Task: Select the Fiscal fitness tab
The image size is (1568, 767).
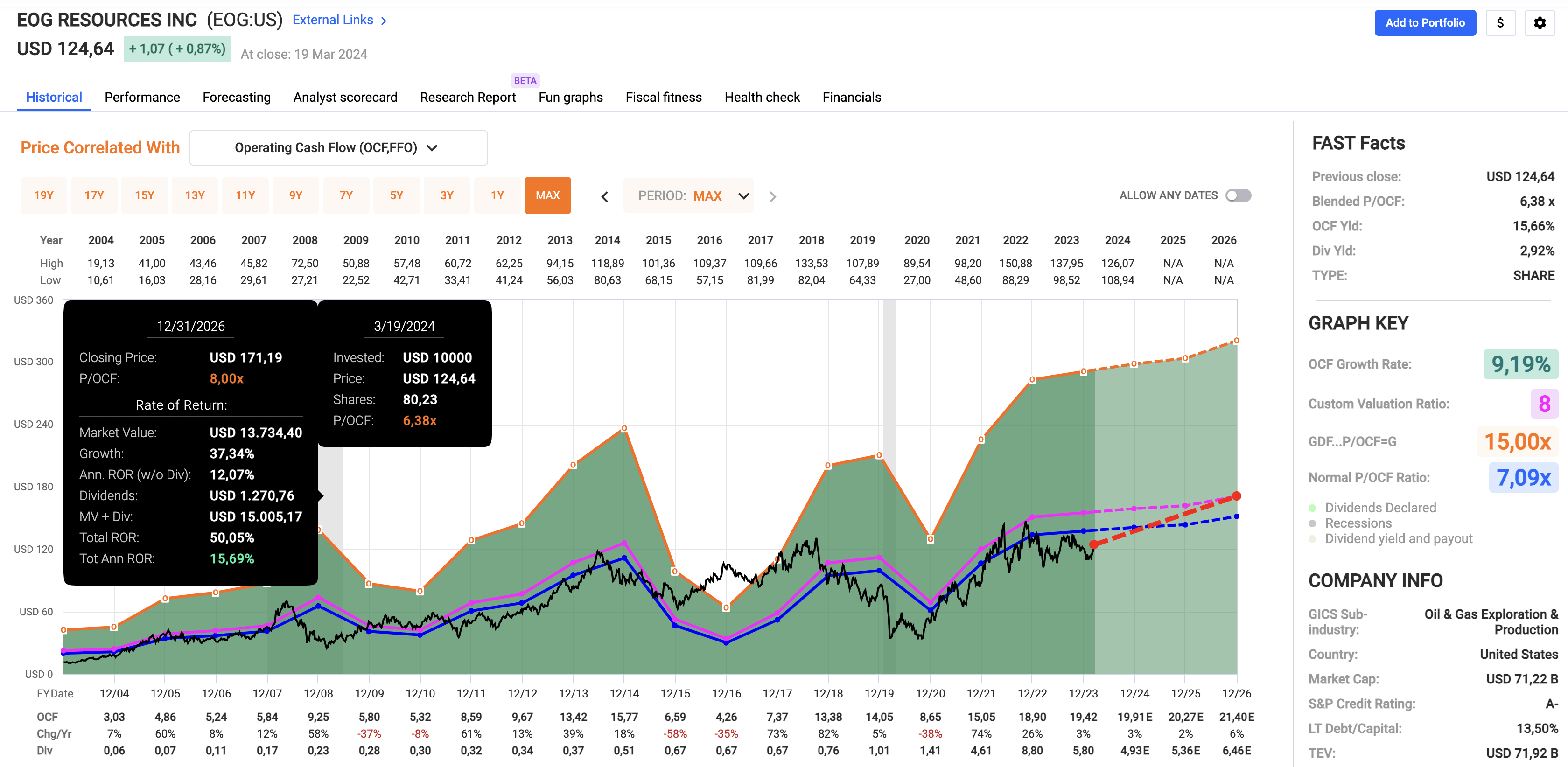Action: [x=664, y=97]
